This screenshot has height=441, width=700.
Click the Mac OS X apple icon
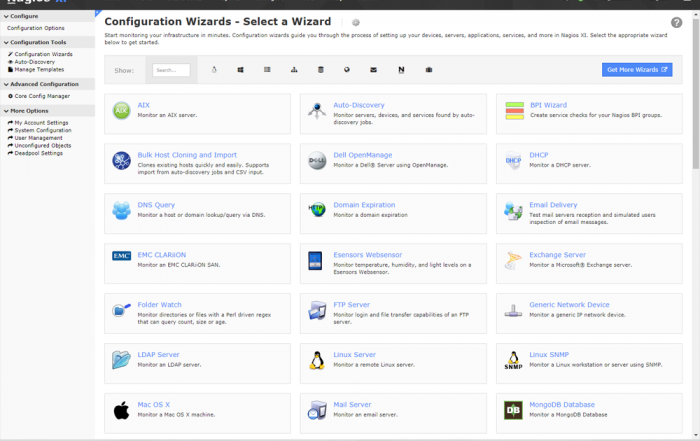[121, 409]
